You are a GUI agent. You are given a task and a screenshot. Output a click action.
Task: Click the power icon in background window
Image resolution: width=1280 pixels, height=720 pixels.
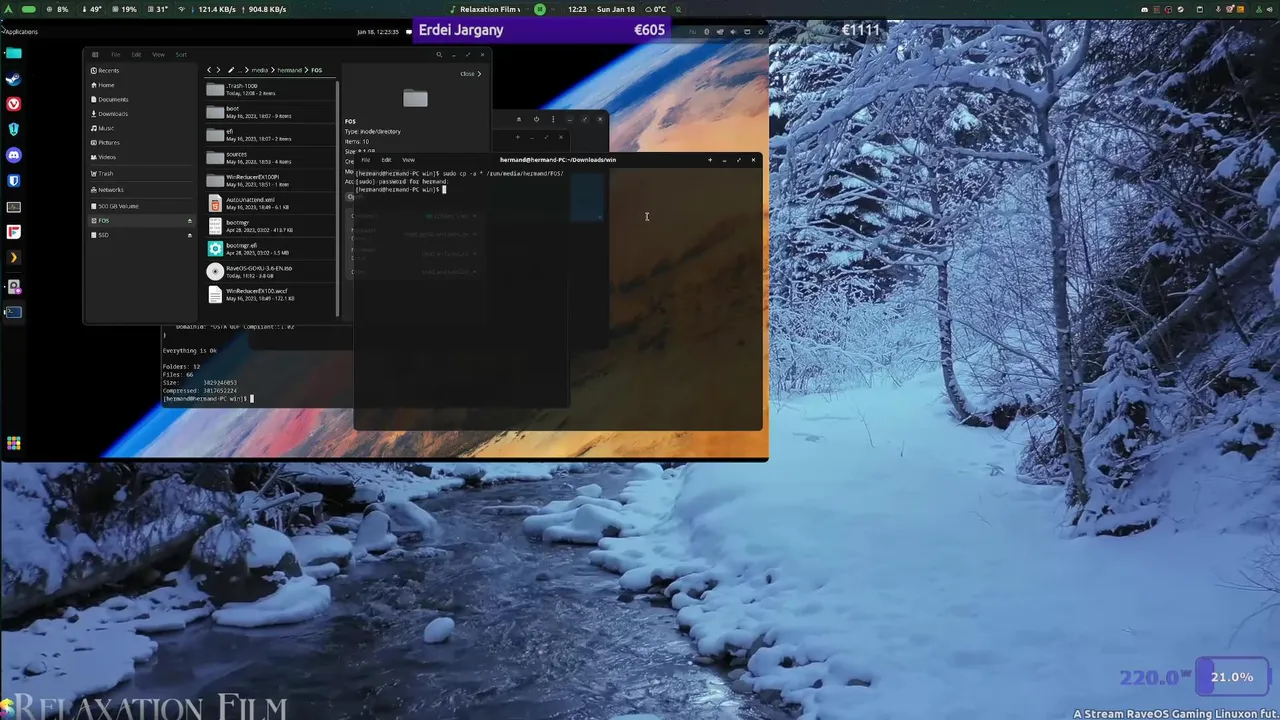(x=536, y=119)
